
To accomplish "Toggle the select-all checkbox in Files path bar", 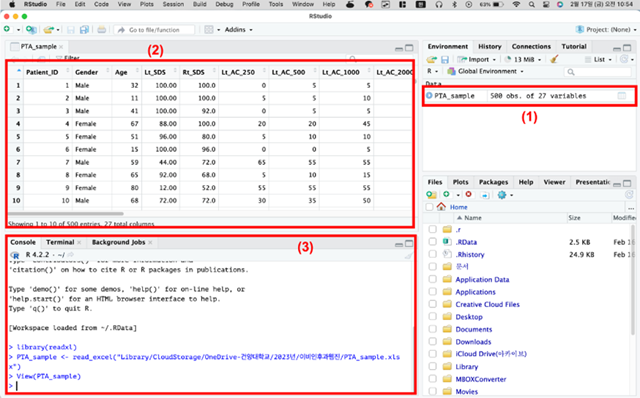I will pos(429,207).
